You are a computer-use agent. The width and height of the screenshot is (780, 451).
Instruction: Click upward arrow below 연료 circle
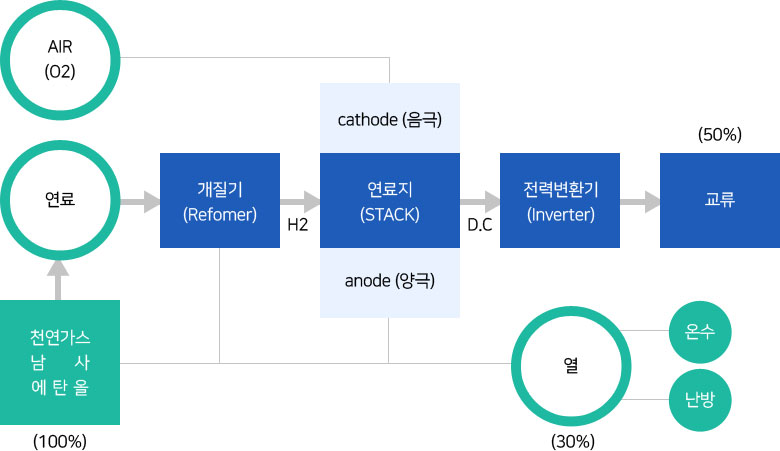coord(60,280)
